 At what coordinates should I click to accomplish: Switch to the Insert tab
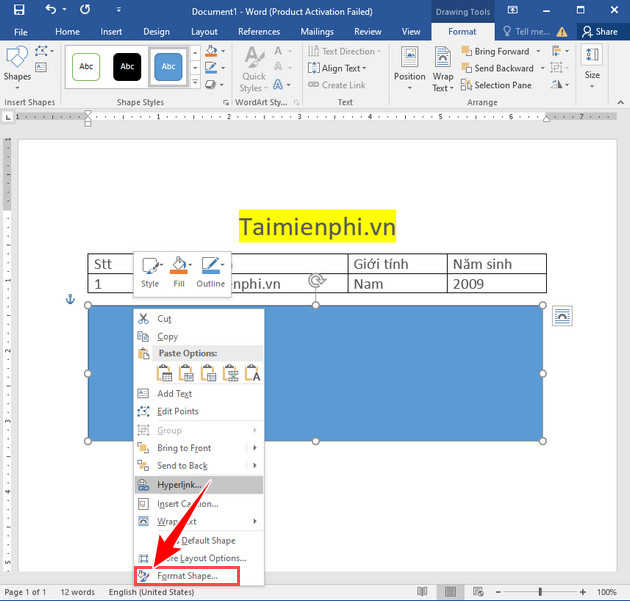(111, 32)
